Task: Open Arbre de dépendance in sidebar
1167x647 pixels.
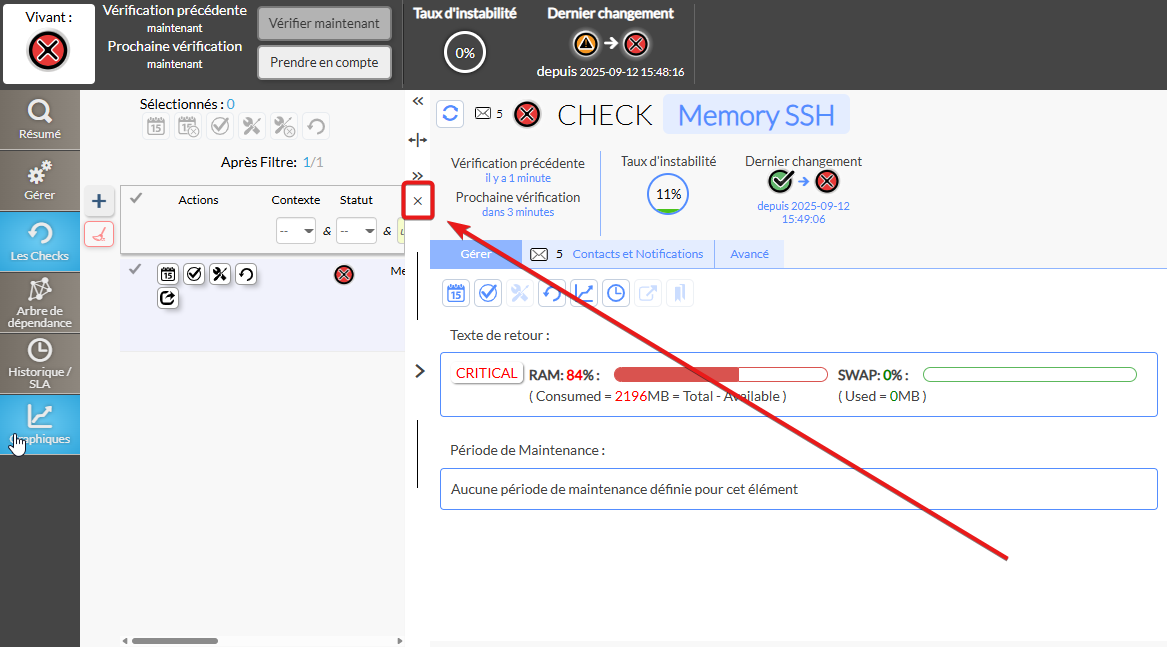Action: (40, 302)
